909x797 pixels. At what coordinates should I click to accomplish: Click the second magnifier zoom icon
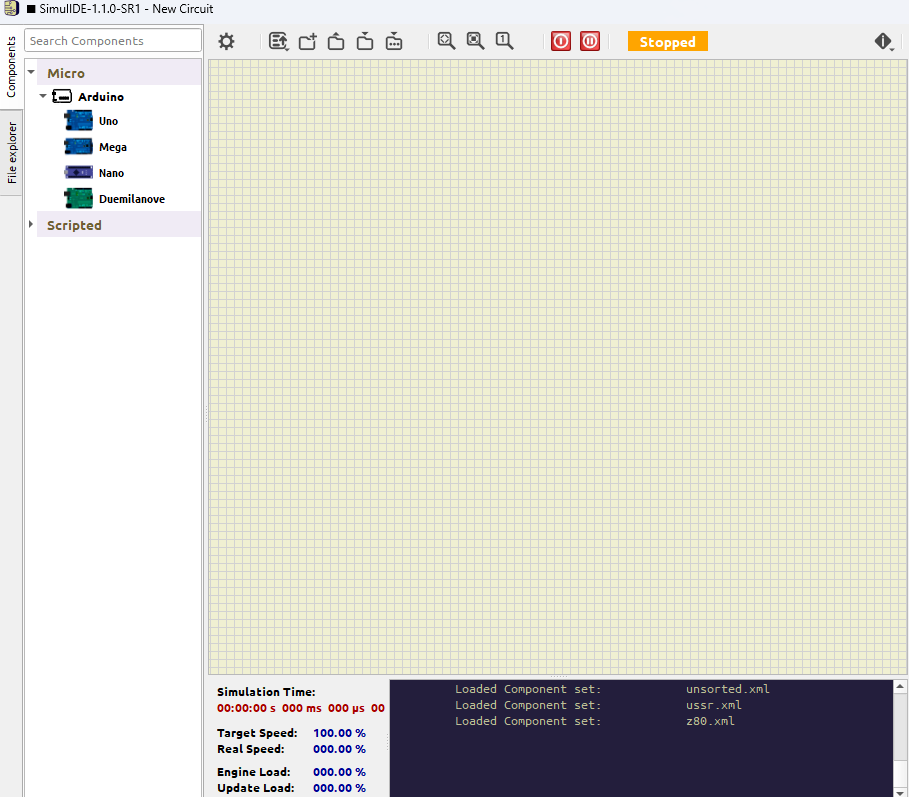pyautogui.click(x=475, y=41)
